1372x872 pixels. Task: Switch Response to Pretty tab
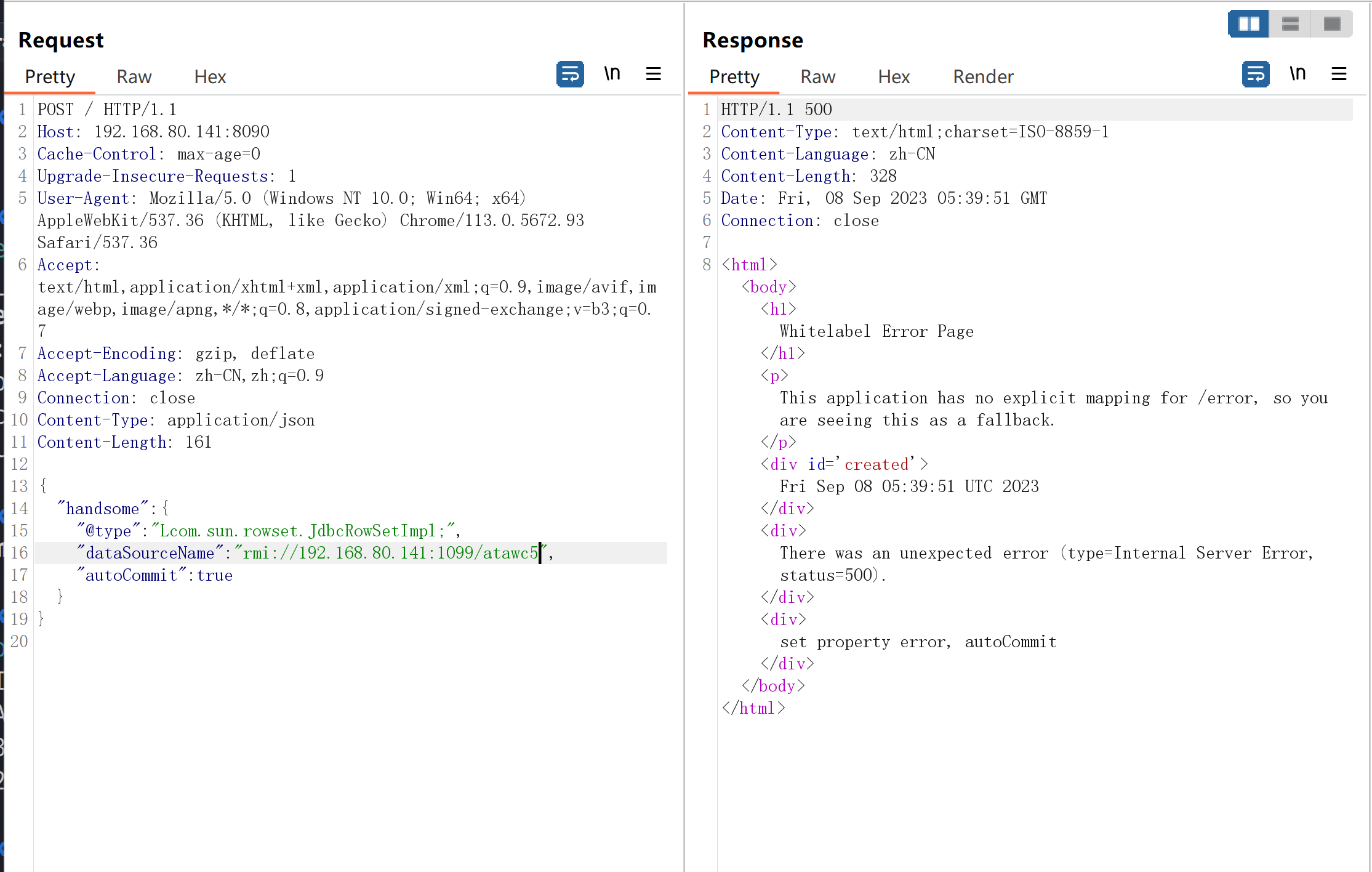click(x=734, y=77)
